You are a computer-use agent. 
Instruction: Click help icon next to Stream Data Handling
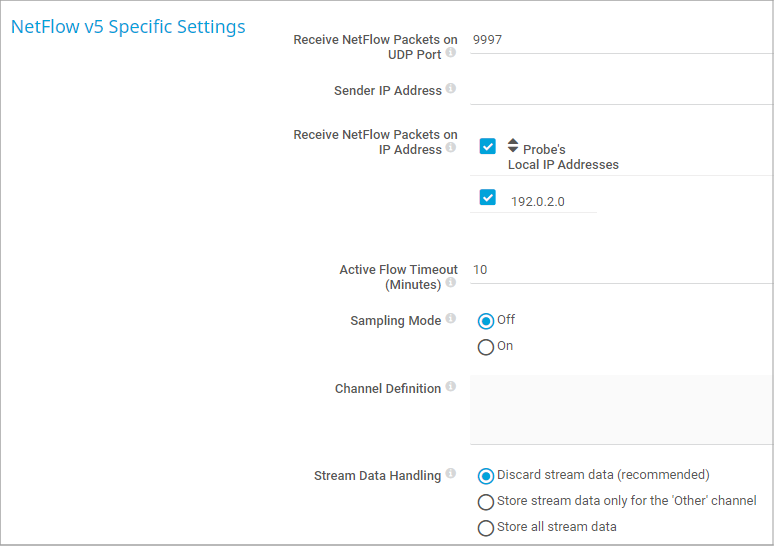pos(451,474)
